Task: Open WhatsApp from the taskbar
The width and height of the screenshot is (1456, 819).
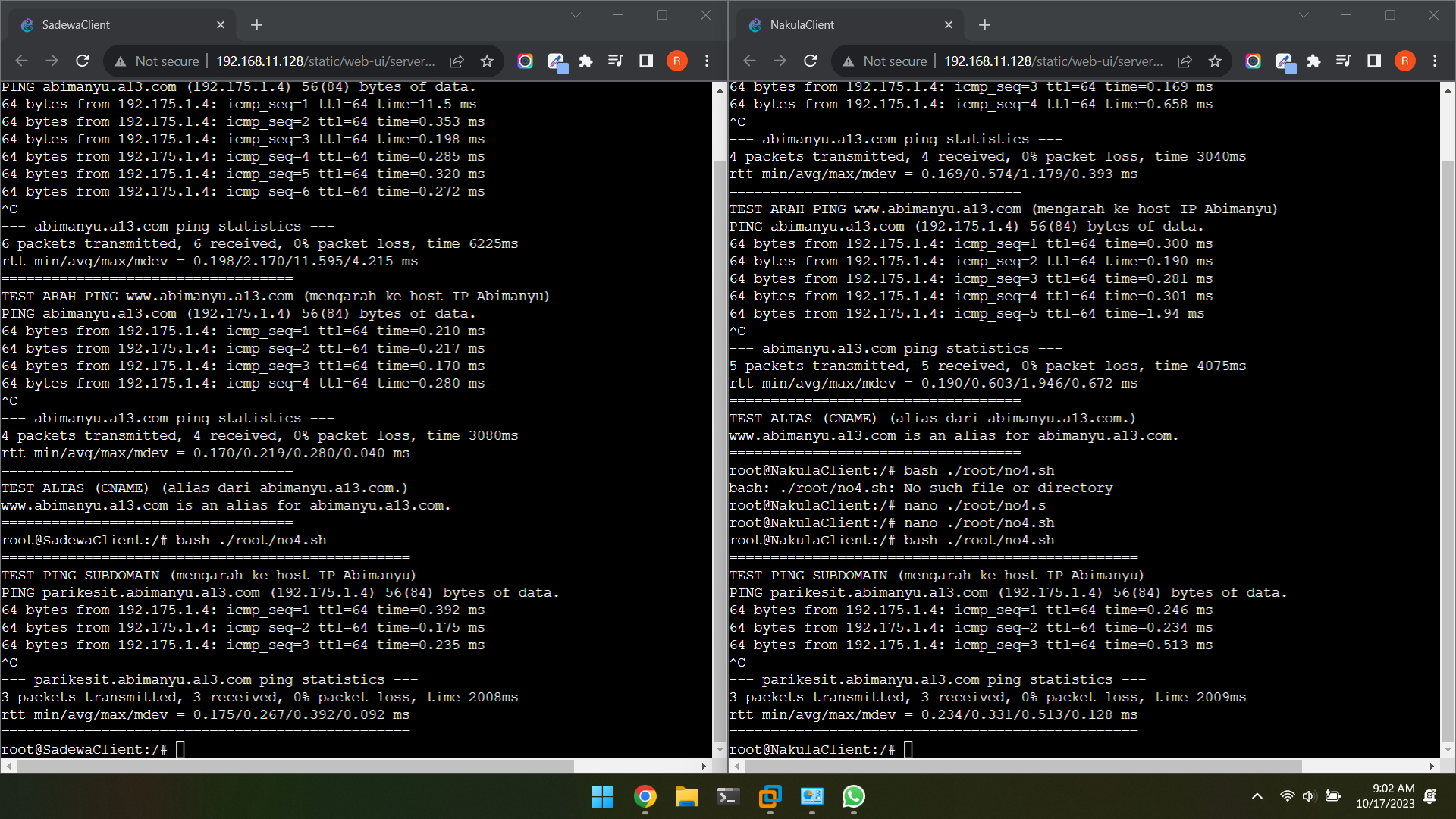Action: coord(854,797)
